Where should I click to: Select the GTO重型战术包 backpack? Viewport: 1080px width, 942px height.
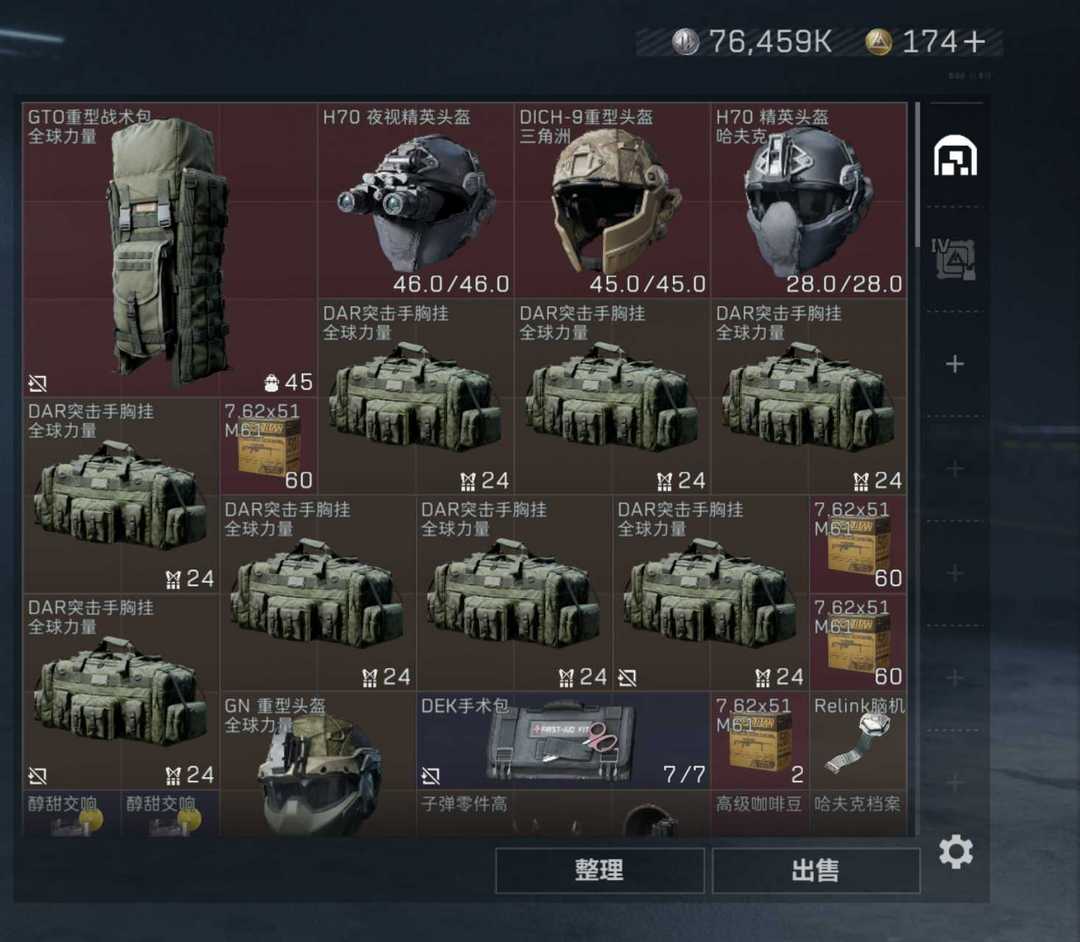coord(169,249)
